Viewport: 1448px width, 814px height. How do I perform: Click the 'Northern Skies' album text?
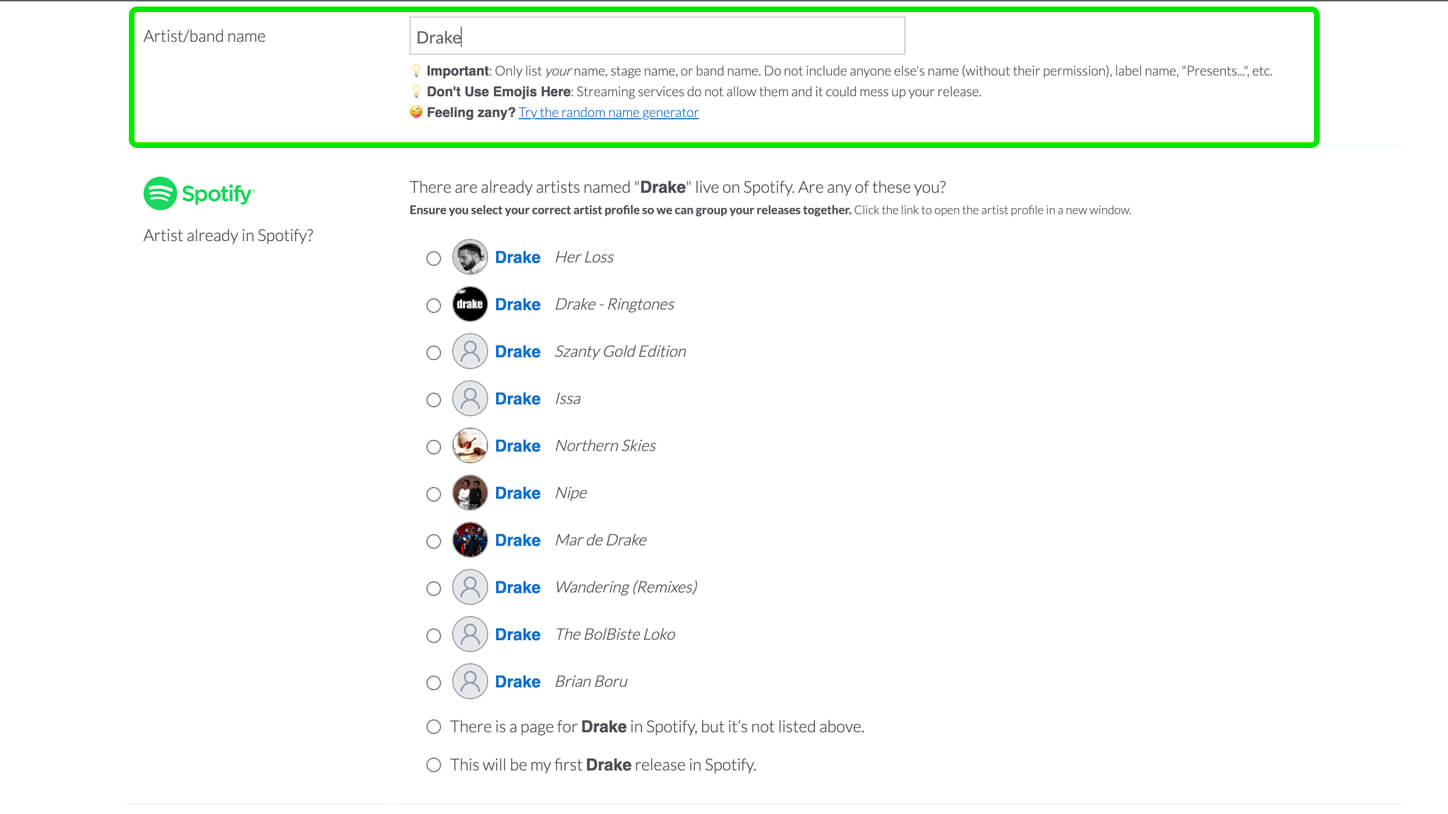click(x=605, y=446)
